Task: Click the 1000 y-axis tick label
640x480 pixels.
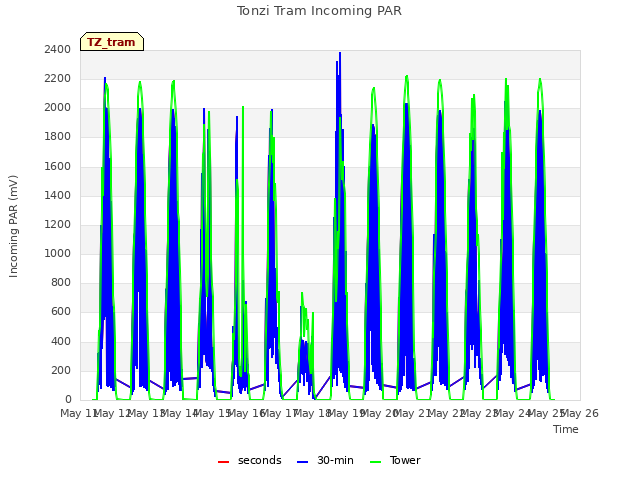Action: pyautogui.click(x=58, y=253)
